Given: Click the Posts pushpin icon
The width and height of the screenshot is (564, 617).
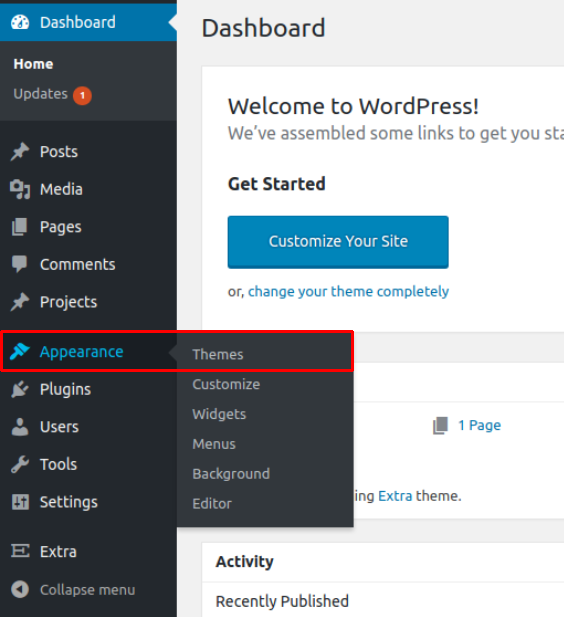Looking at the screenshot, I should point(20,151).
